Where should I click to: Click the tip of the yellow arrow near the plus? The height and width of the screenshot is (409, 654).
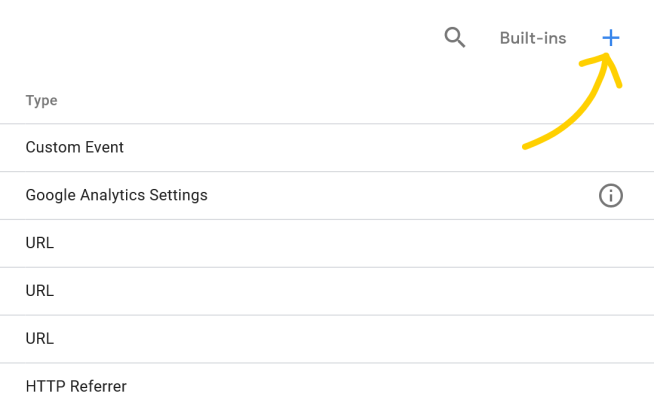(x=607, y=56)
